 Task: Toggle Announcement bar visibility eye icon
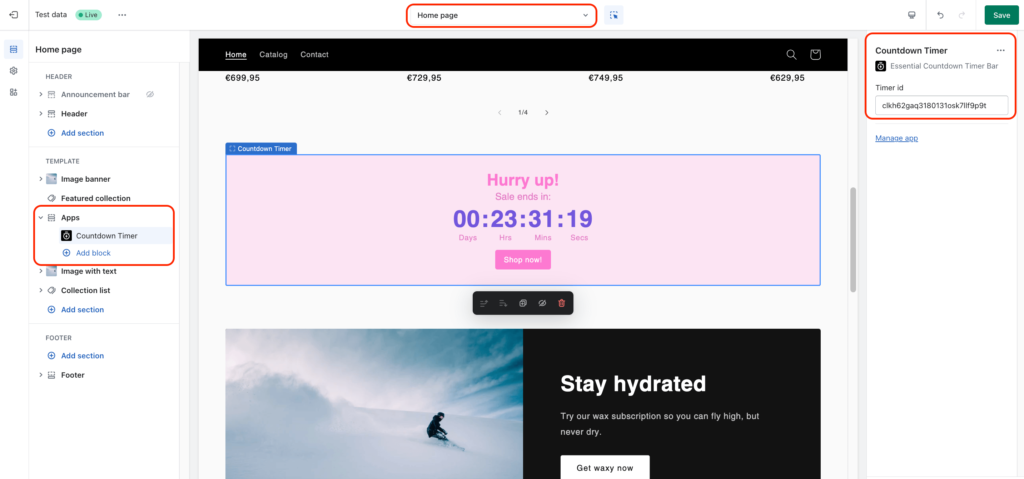tap(149, 95)
